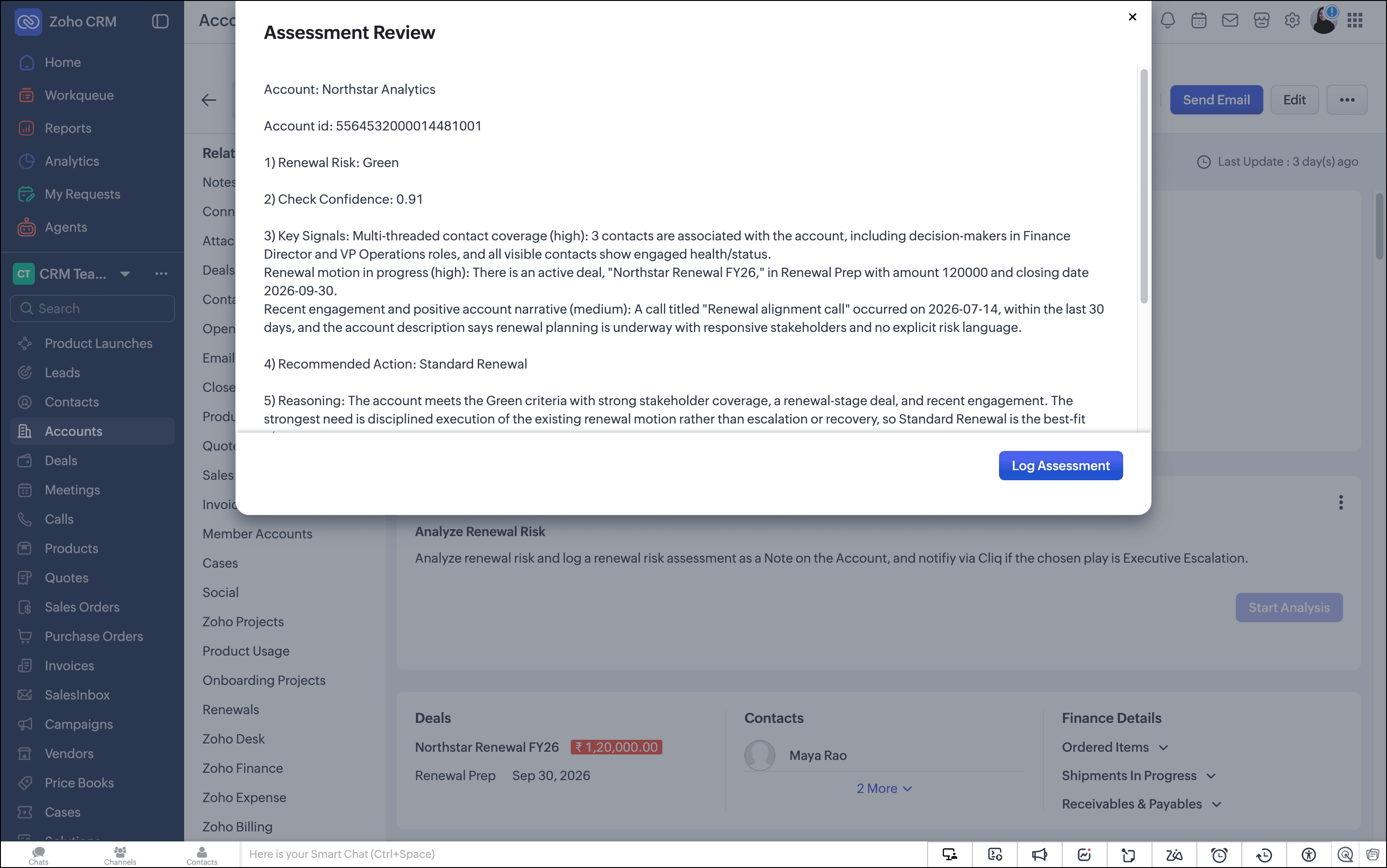Click the Campaigns megaphone icon in sidebar
The height and width of the screenshot is (868, 1387).
pos(25,724)
